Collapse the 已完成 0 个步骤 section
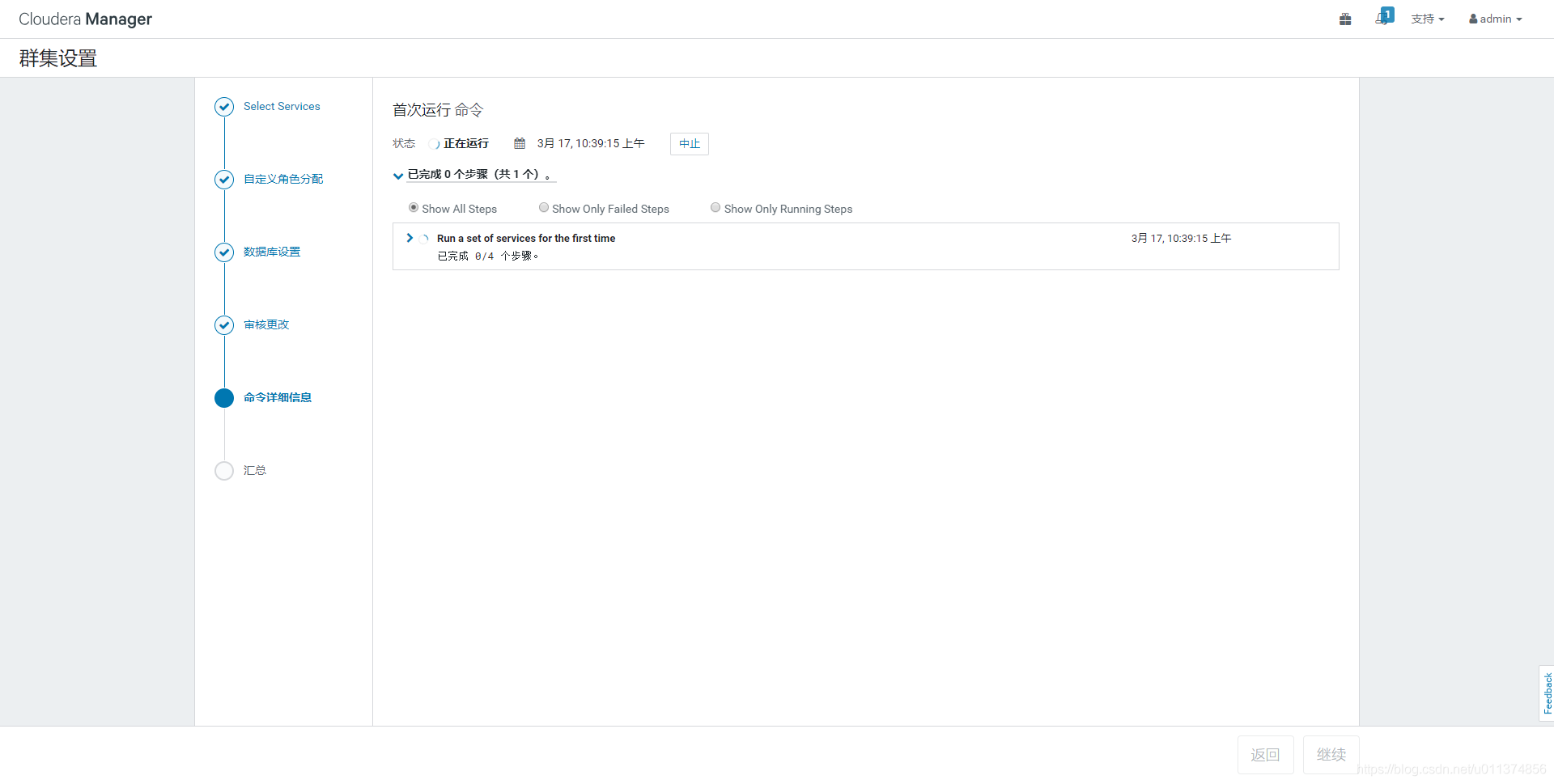1554x784 pixels. (x=398, y=175)
